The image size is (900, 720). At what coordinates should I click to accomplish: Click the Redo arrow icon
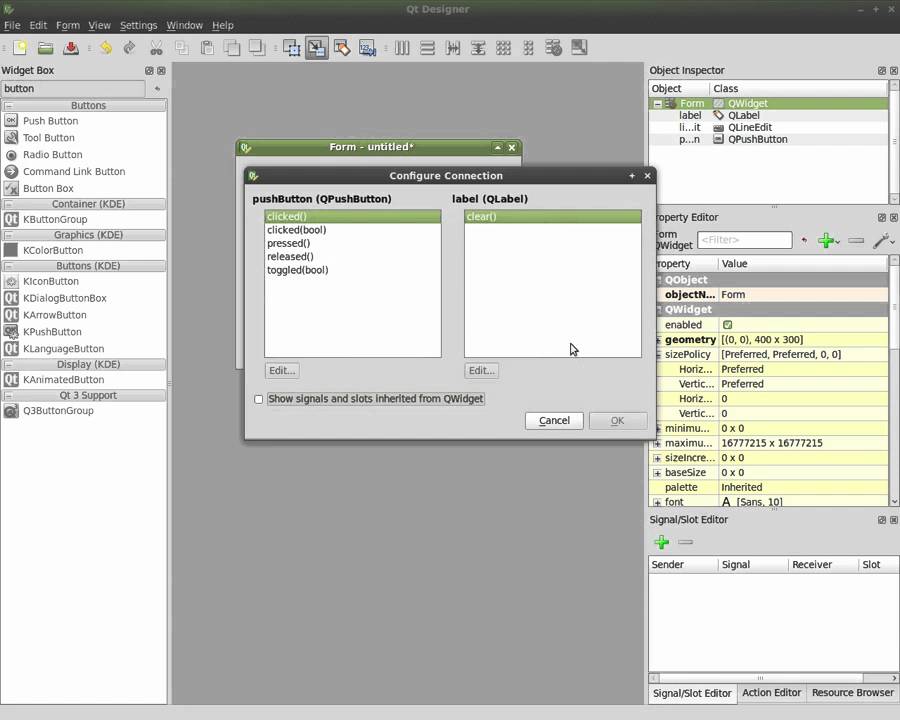130,48
